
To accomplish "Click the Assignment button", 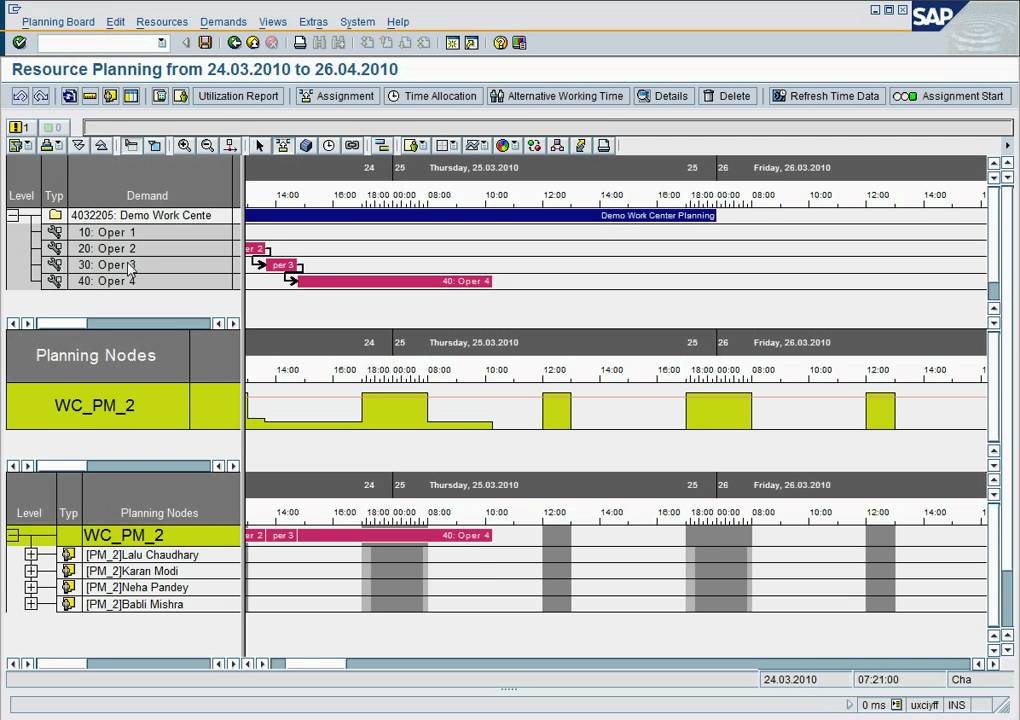I will click(x=336, y=96).
